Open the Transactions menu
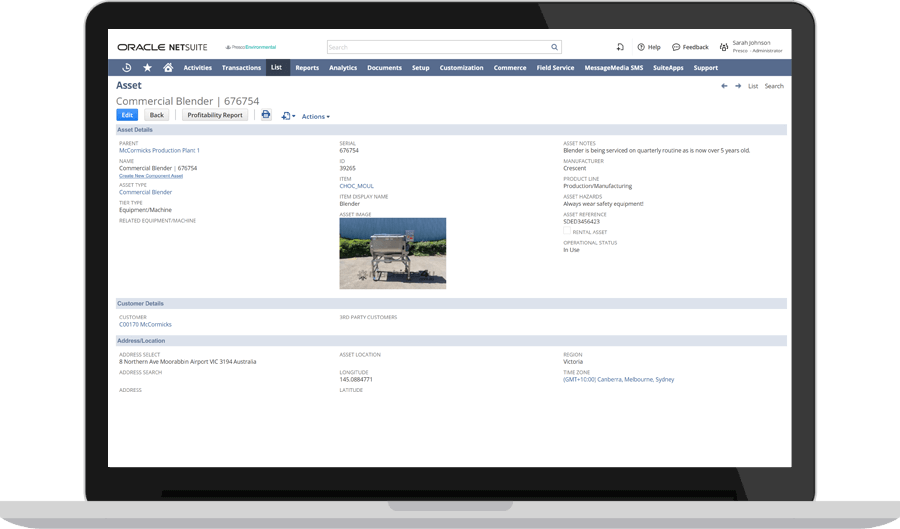This screenshot has width=900, height=529. coord(241,68)
